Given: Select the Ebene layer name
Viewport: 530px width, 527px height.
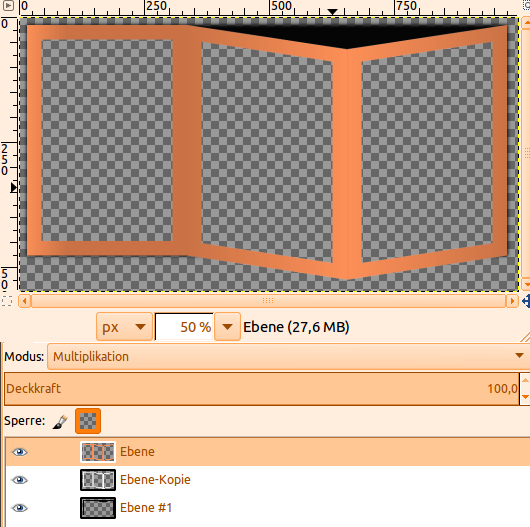Looking at the screenshot, I should click(x=137, y=452).
